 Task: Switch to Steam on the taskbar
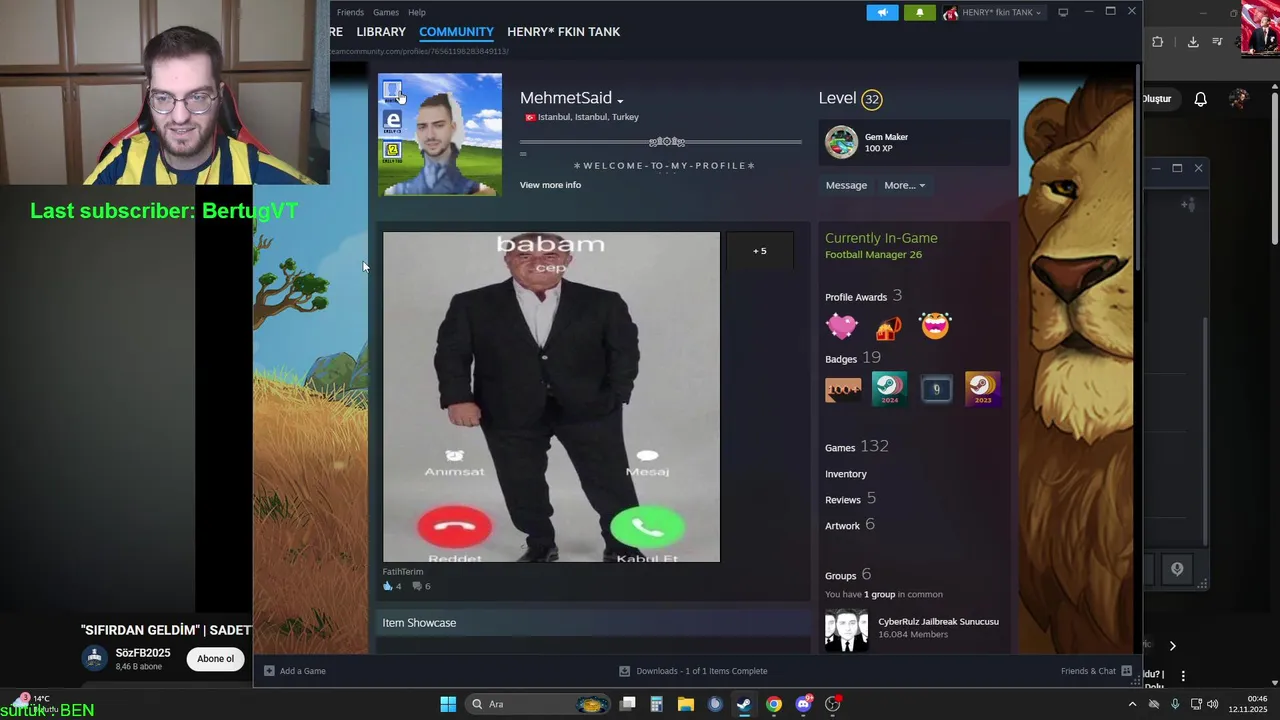pos(744,704)
